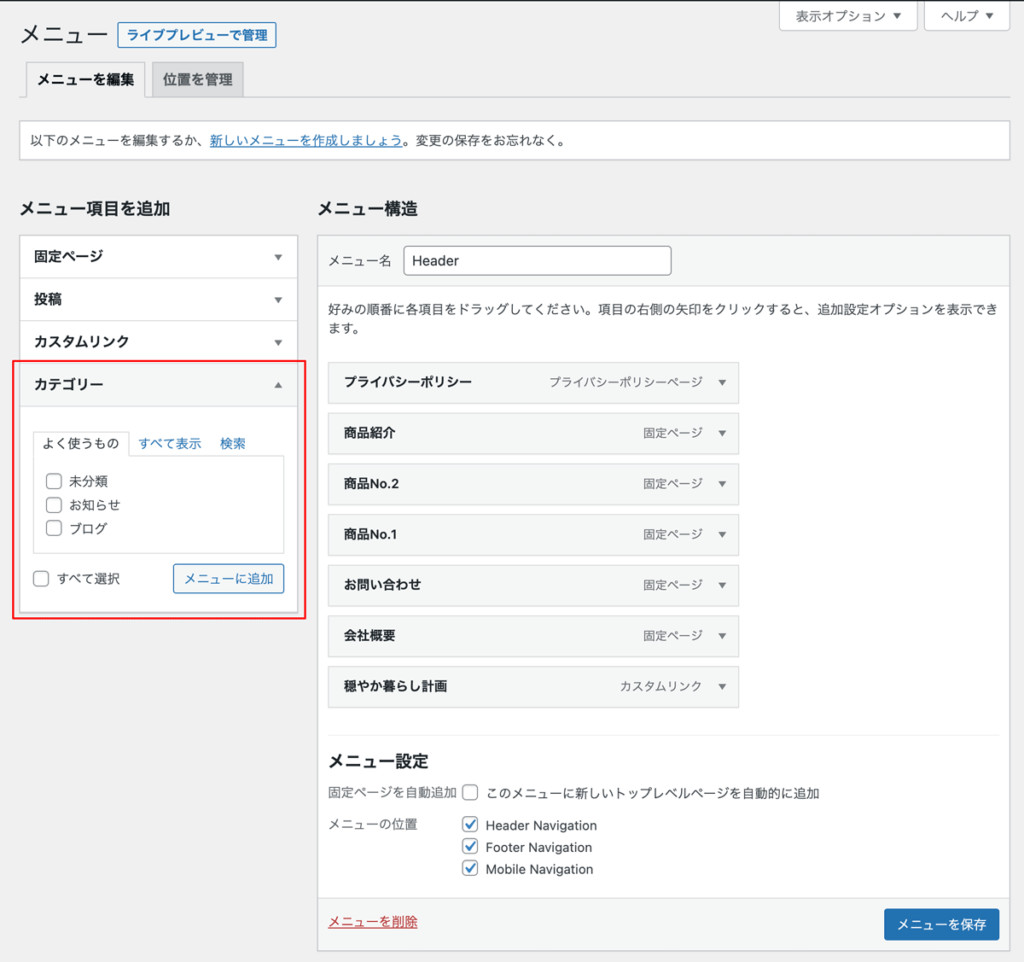Expand 商品No.2 menu item arrow
The image size is (1024, 962).
tap(722, 484)
